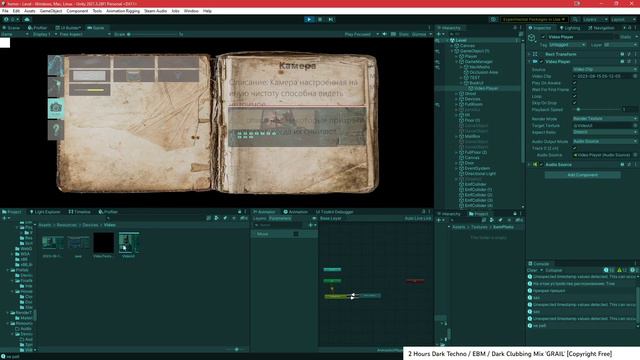Screen dimensions: 640x360
Task: Click the add plus icon in Hierarchy panel
Action: coord(439,34)
